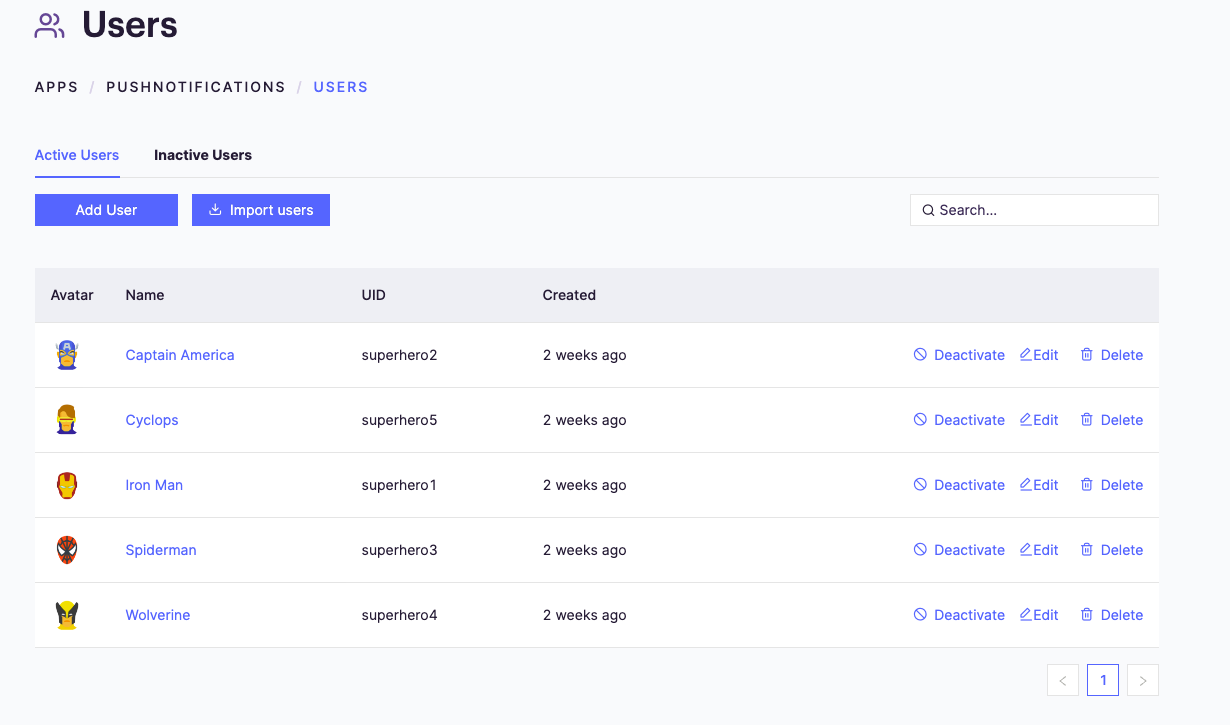Click the Add User button
The image size is (1230, 725).
tap(106, 210)
